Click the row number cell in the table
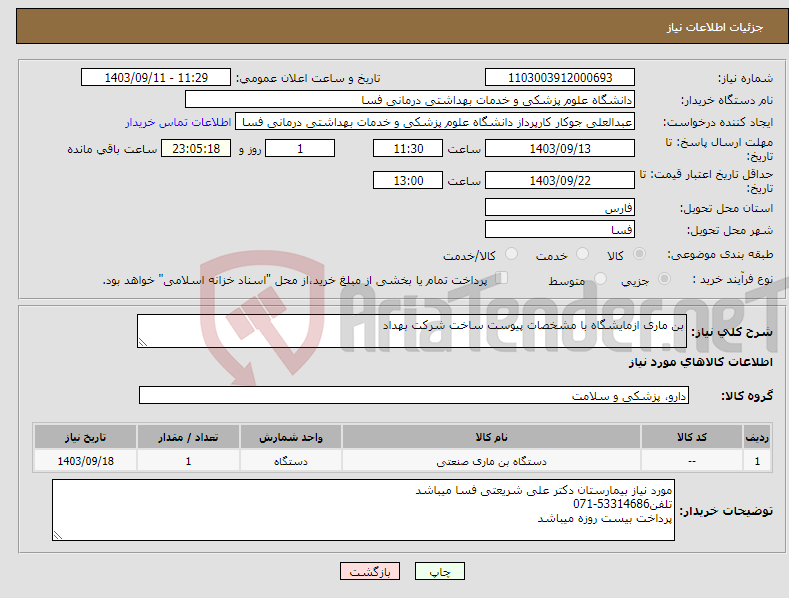Screen dimensions: 789x598 tap(757, 461)
